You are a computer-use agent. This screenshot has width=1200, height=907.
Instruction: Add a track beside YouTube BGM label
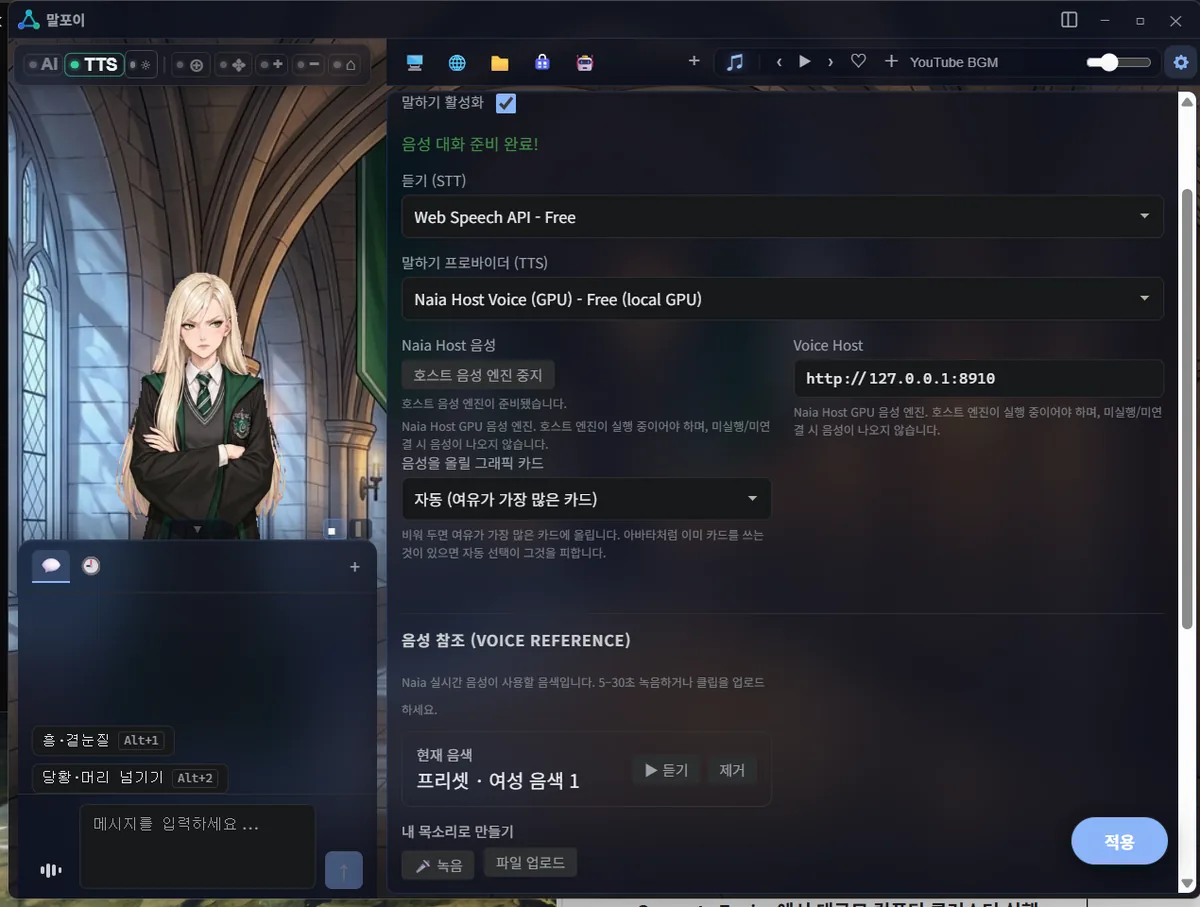(891, 62)
